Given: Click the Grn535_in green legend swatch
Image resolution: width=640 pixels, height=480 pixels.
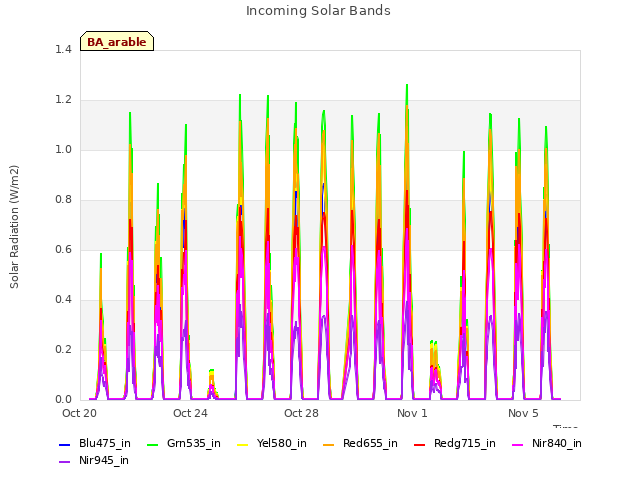Looking at the screenshot, I should click(x=152, y=445).
